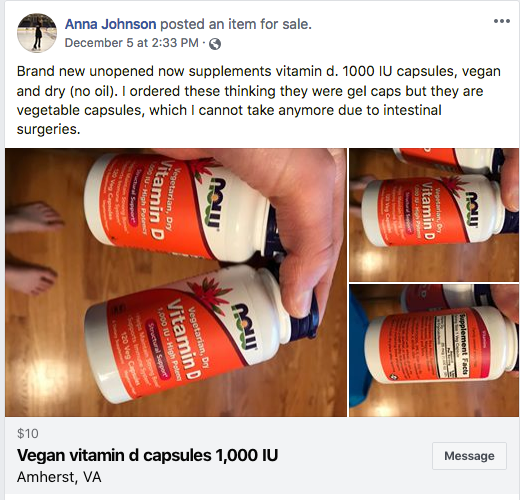
Task: Open the December 5 at 2:33 PM timestamp
Action: pos(132,43)
